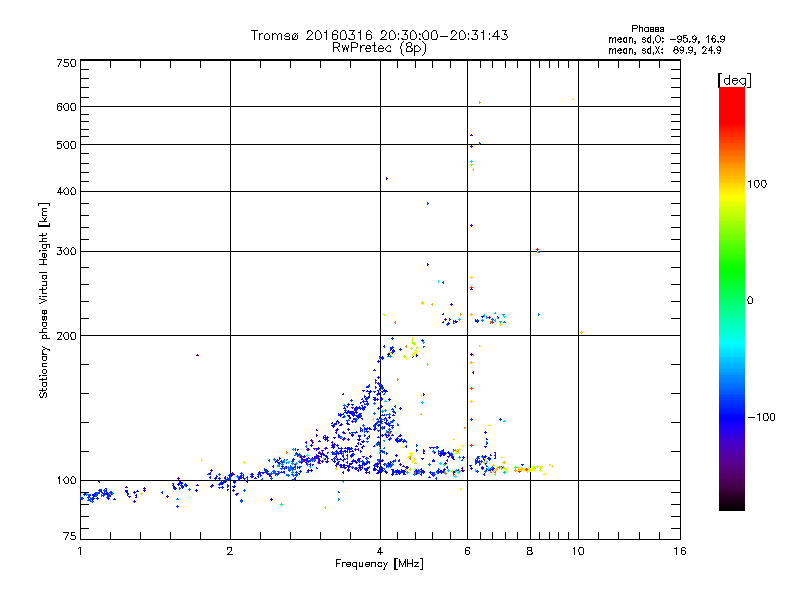This screenshot has height=600, width=800.
Task: Click the y-axis label 'Stationary phase Virtual Height [km]'
Action: [x=43, y=301]
